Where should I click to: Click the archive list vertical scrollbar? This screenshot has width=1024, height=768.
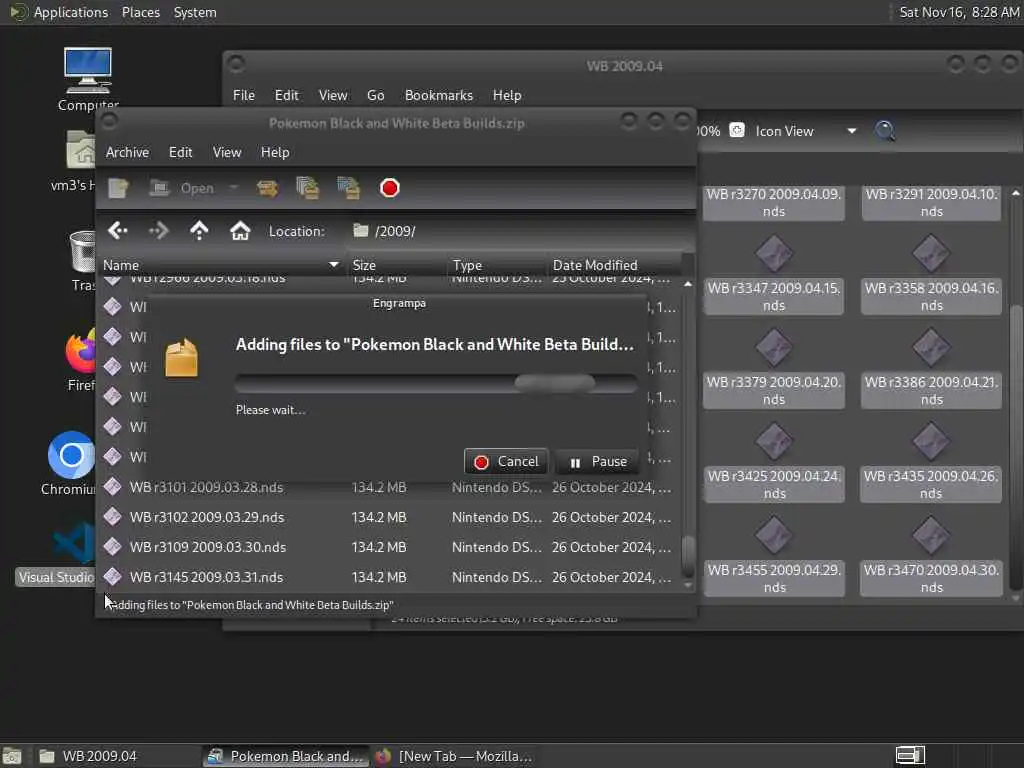[x=688, y=555]
